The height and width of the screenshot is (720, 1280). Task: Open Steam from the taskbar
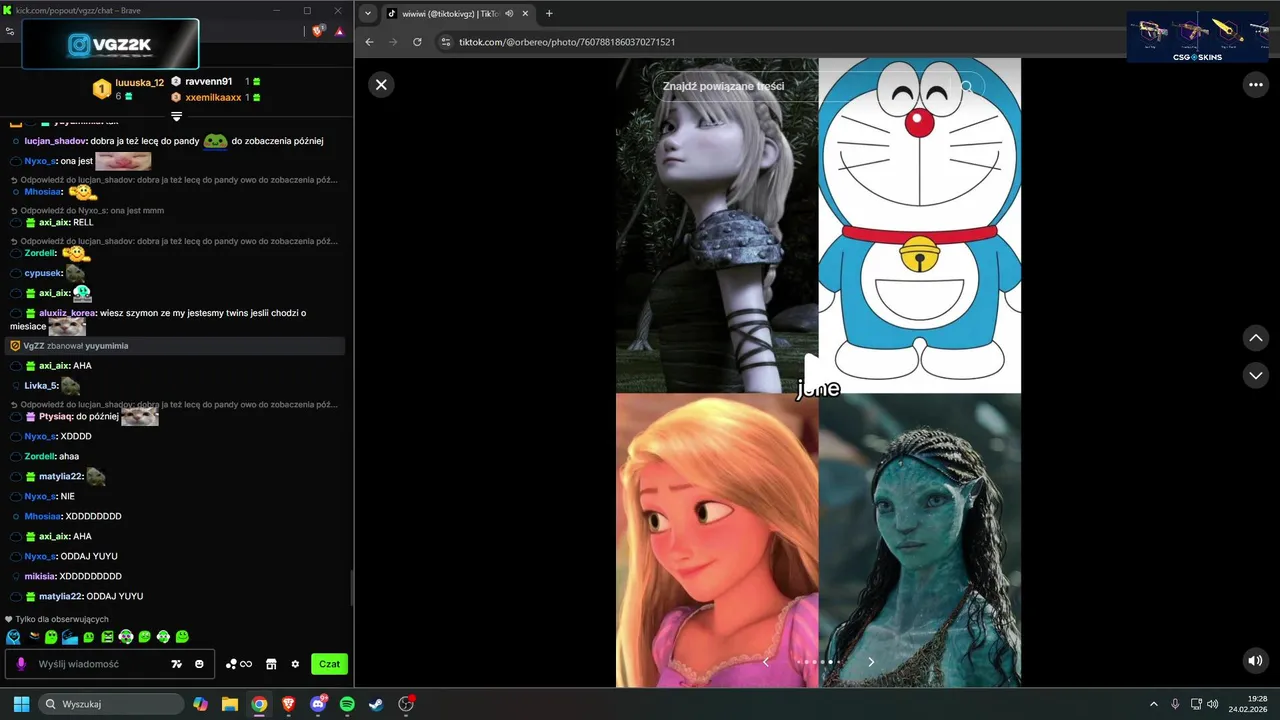coord(376,704)
